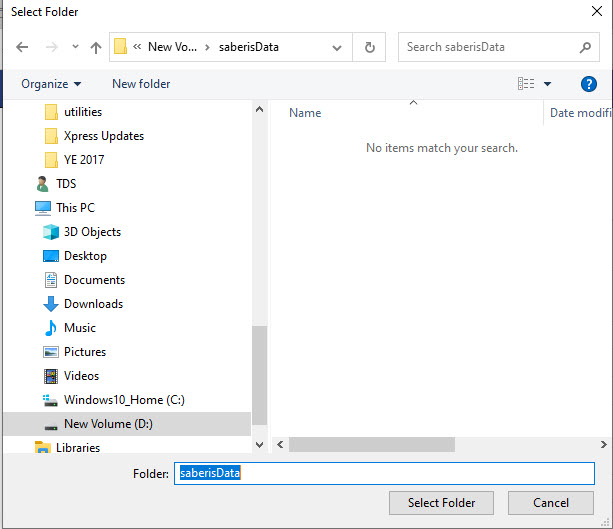Open recent locations dropdown next to Forward
The width and height of the screenshot is (613, 529).
point(74,47)
